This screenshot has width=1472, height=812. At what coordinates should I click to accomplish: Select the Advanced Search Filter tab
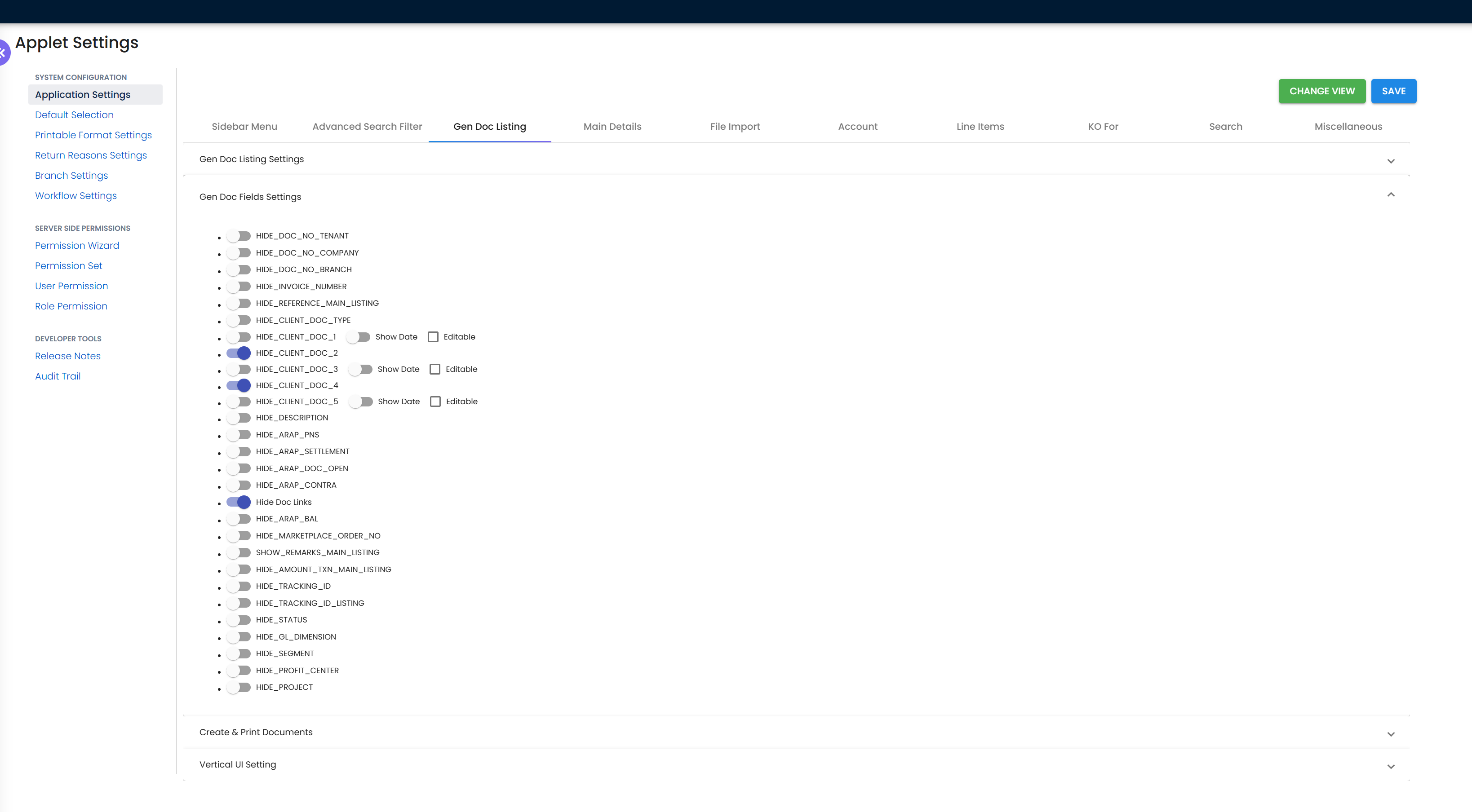[x=367, y=126]
